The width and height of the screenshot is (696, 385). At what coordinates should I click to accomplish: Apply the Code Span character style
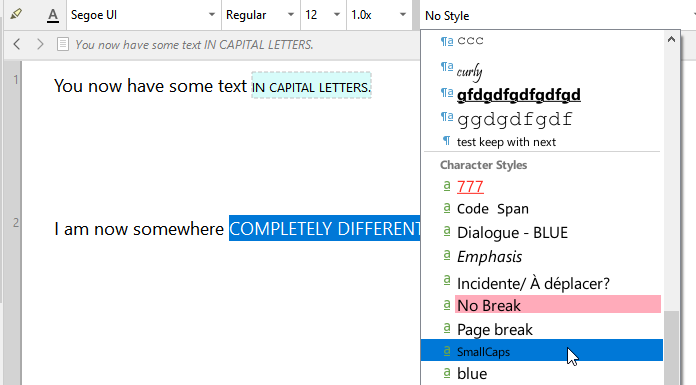point(542,209)
